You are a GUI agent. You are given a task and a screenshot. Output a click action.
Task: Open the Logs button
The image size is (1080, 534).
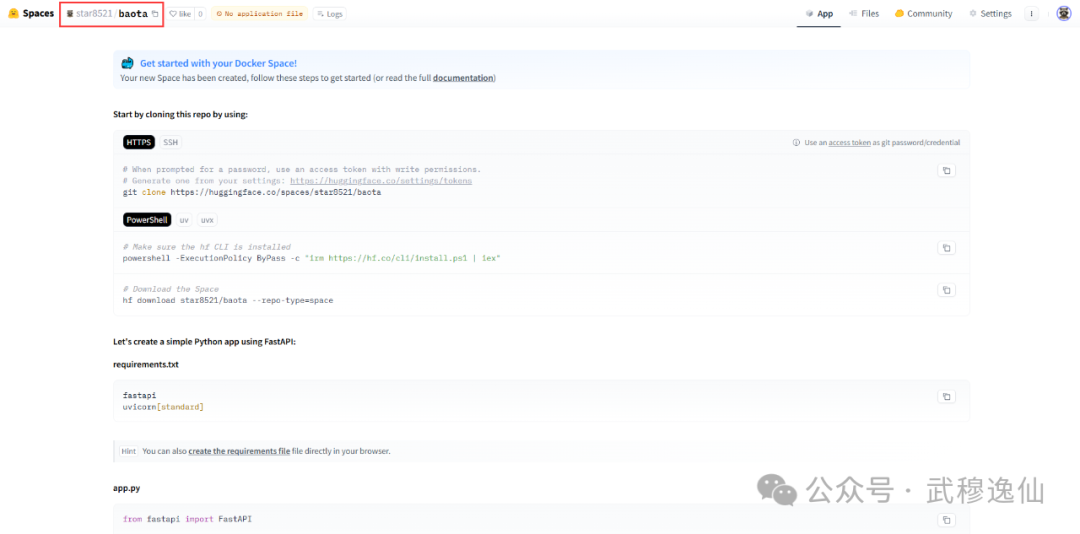329,14
